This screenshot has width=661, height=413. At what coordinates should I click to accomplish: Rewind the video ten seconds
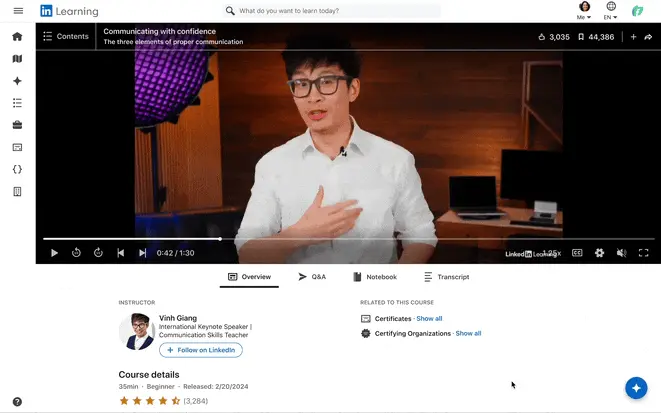(x=76, y=252)
